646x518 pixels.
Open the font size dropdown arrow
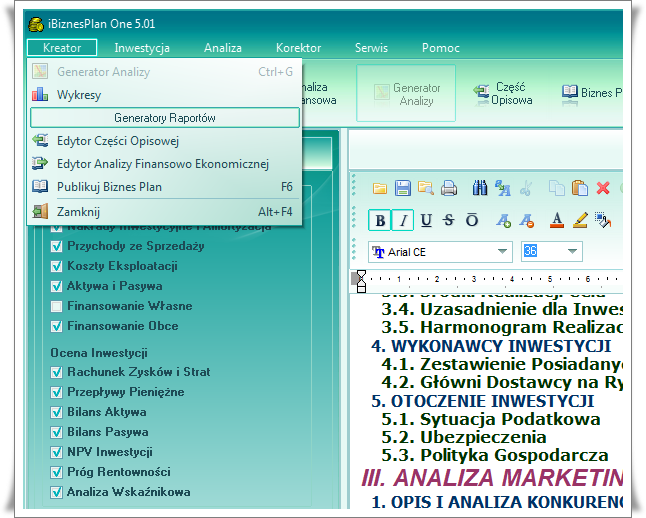572,252
